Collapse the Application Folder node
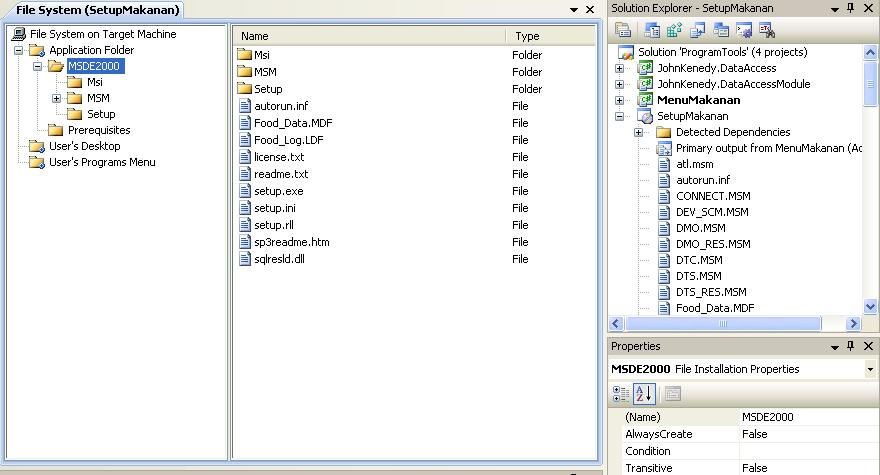Screen dimensions: 880x475 click(x=19, y=51)
